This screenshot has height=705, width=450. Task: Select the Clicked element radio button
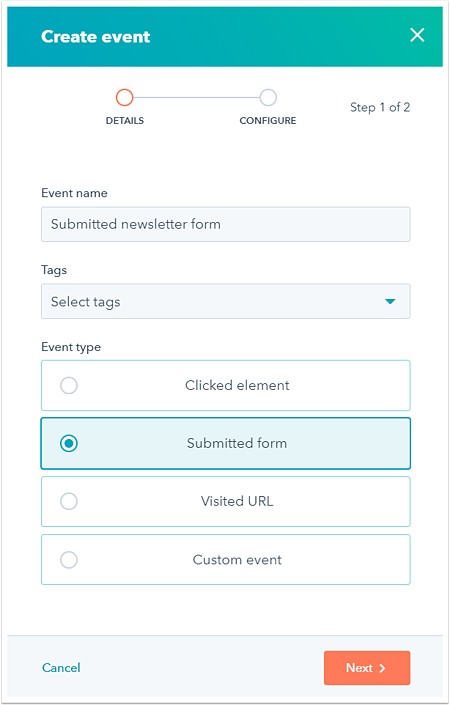coord(69,385)
